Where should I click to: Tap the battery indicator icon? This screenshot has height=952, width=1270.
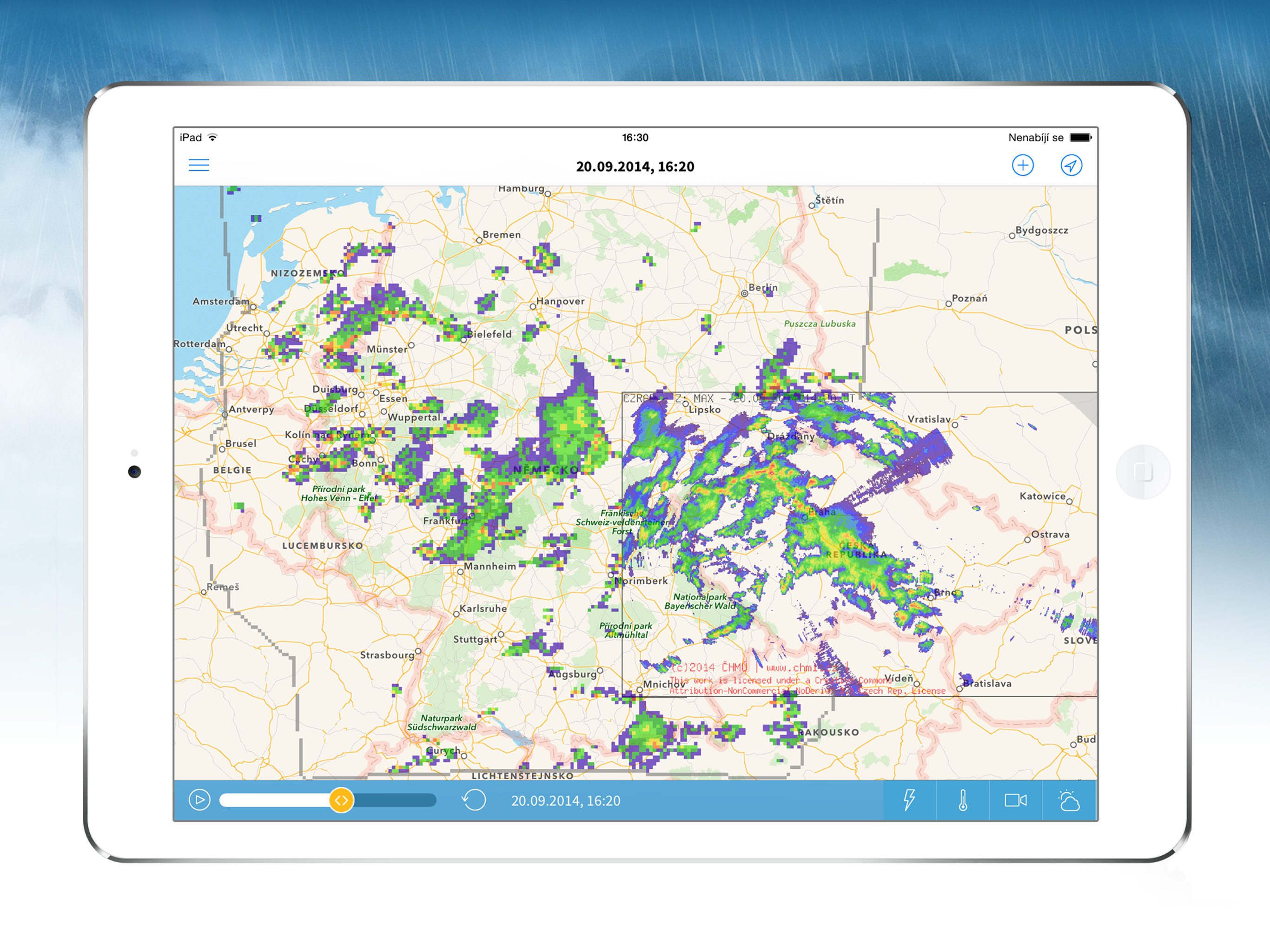pyautogui.click(x=1080, y=137)
